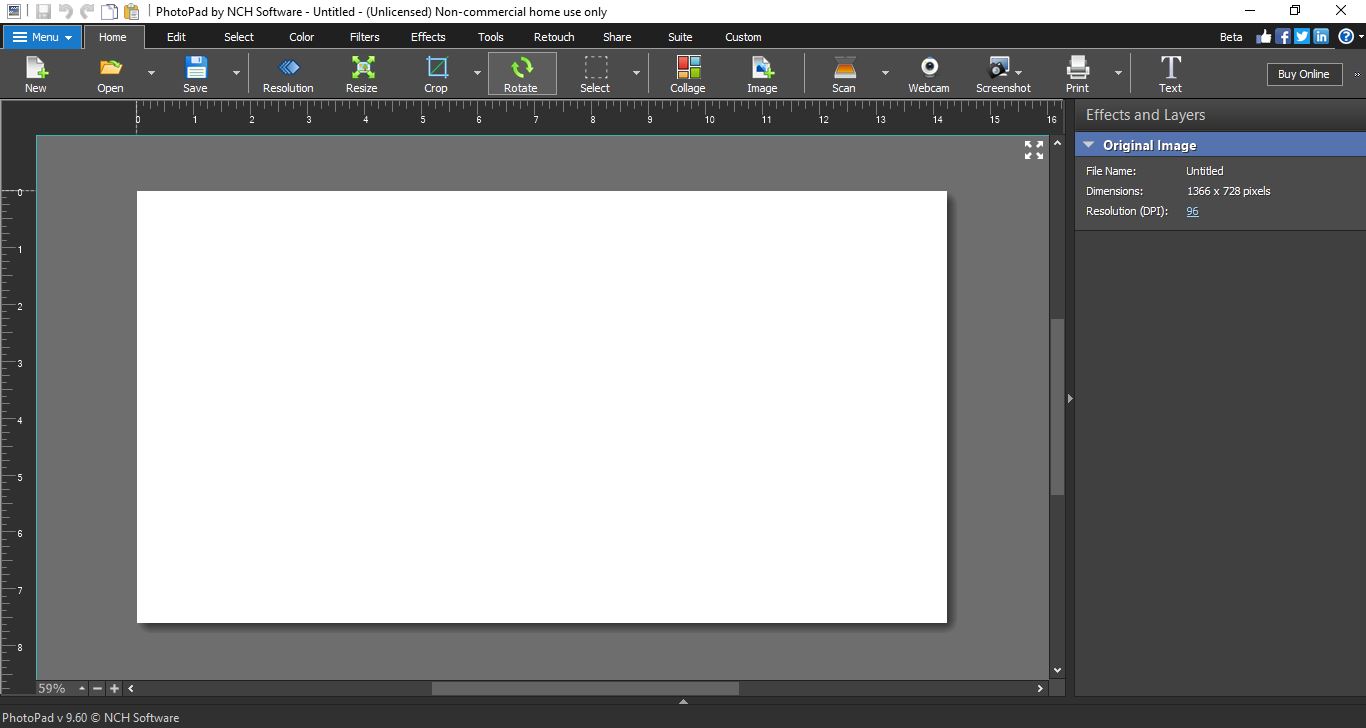Viewport: 1366px width, 728px height.
Task: Select the Resize tool
Action: tap(362, 74)
